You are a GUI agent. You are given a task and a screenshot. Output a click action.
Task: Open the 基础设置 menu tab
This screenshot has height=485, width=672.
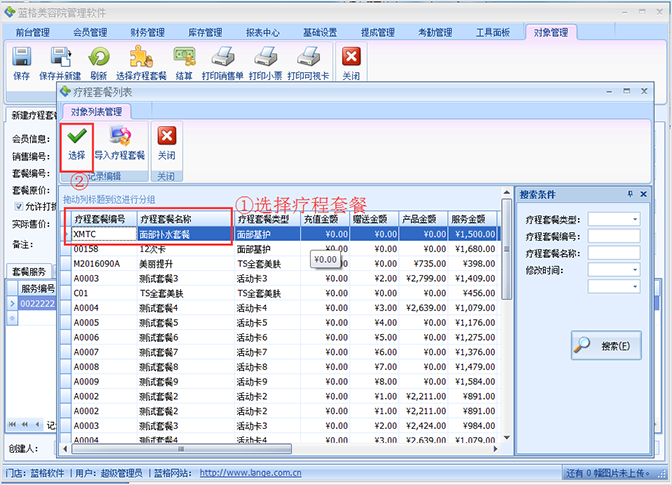tap(320, 32)
